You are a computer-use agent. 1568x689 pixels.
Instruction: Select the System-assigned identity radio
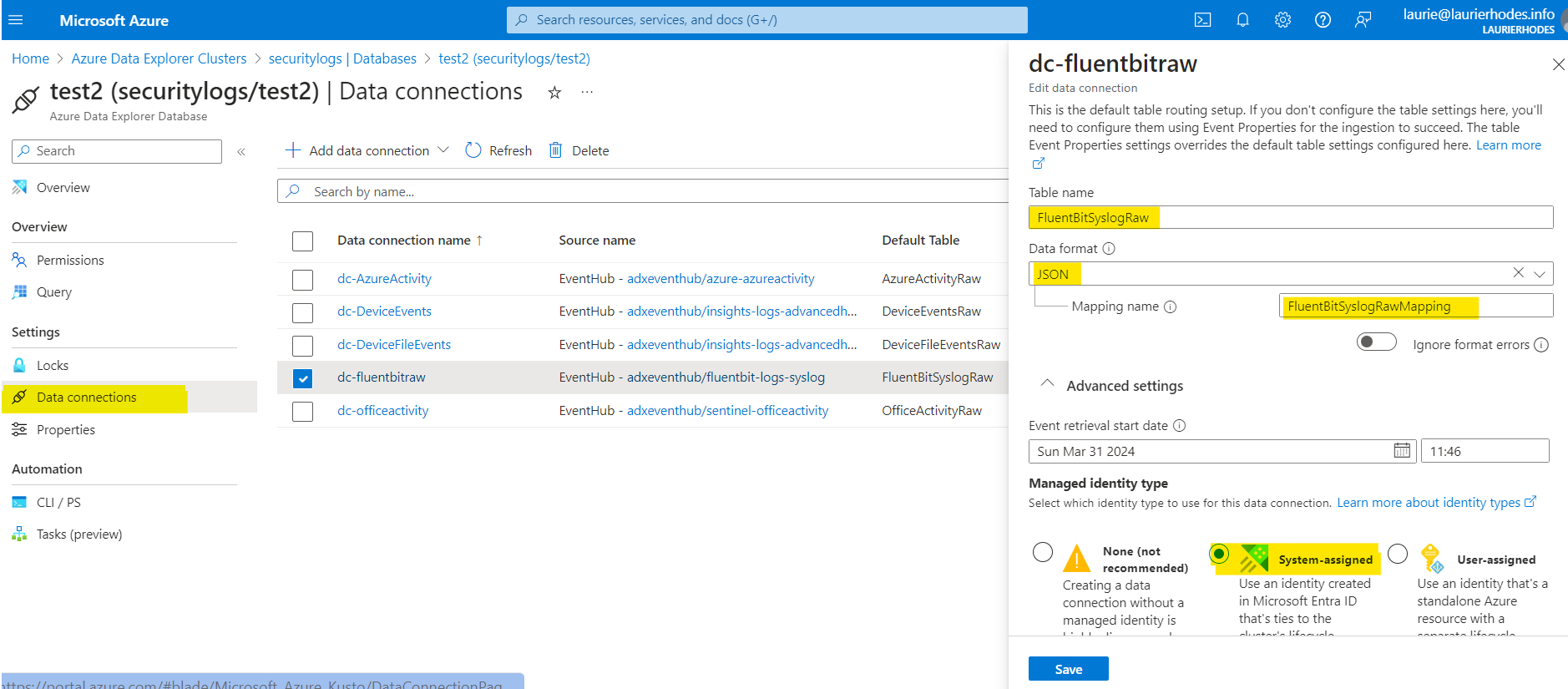1219,554
